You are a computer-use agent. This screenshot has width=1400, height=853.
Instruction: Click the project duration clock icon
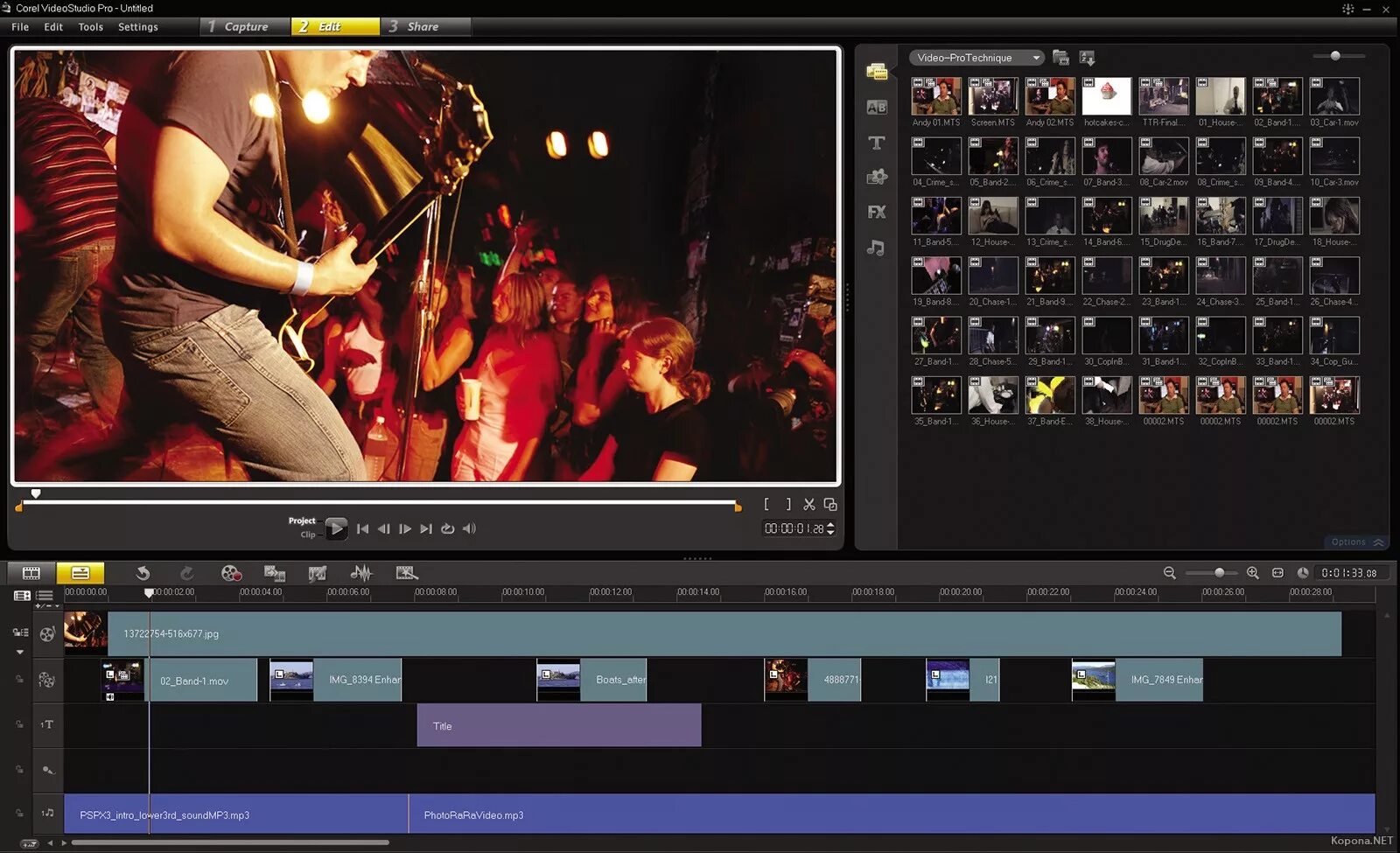(1303, 573)
